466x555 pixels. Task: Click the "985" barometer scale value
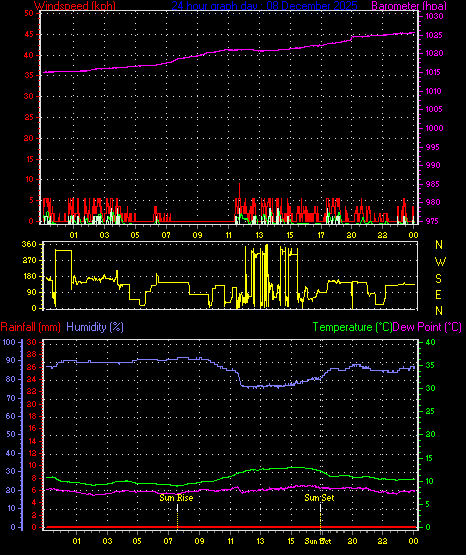coord(433,184)
